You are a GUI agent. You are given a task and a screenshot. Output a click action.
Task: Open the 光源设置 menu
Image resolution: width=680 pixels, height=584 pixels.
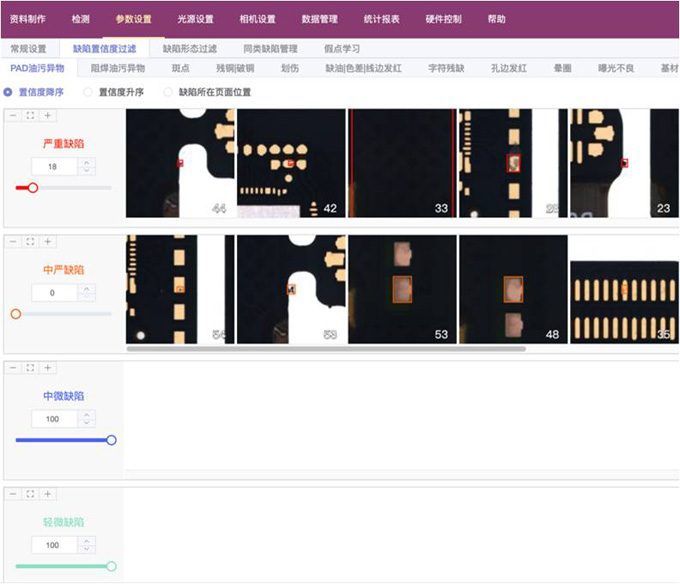[x=195, y=19]
